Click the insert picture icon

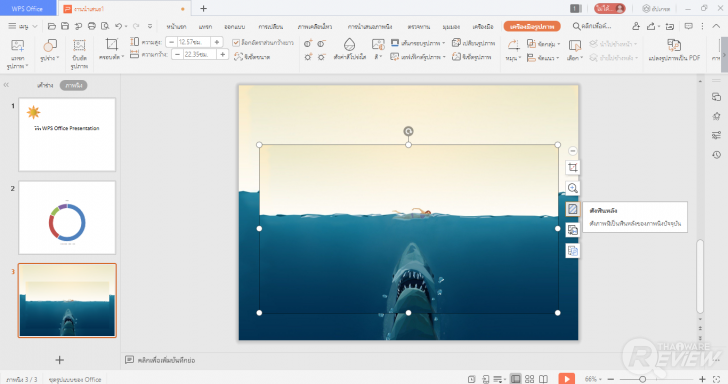(18, 46)
